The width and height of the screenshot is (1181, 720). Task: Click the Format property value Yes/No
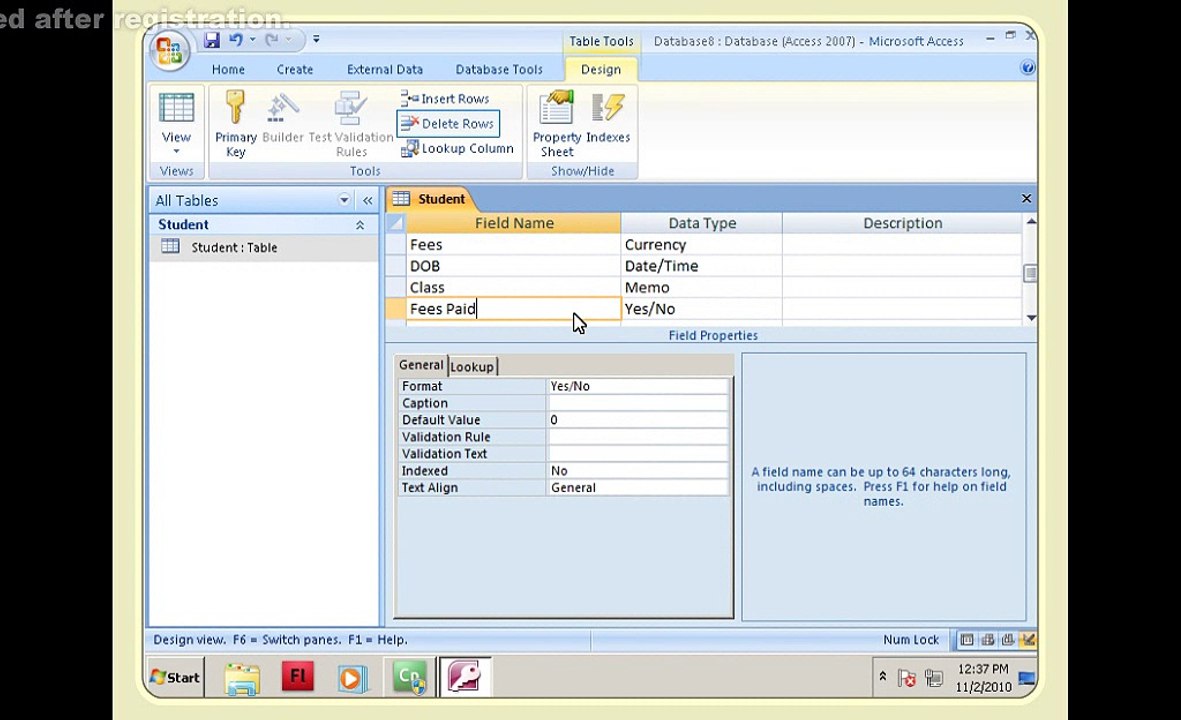637,386
